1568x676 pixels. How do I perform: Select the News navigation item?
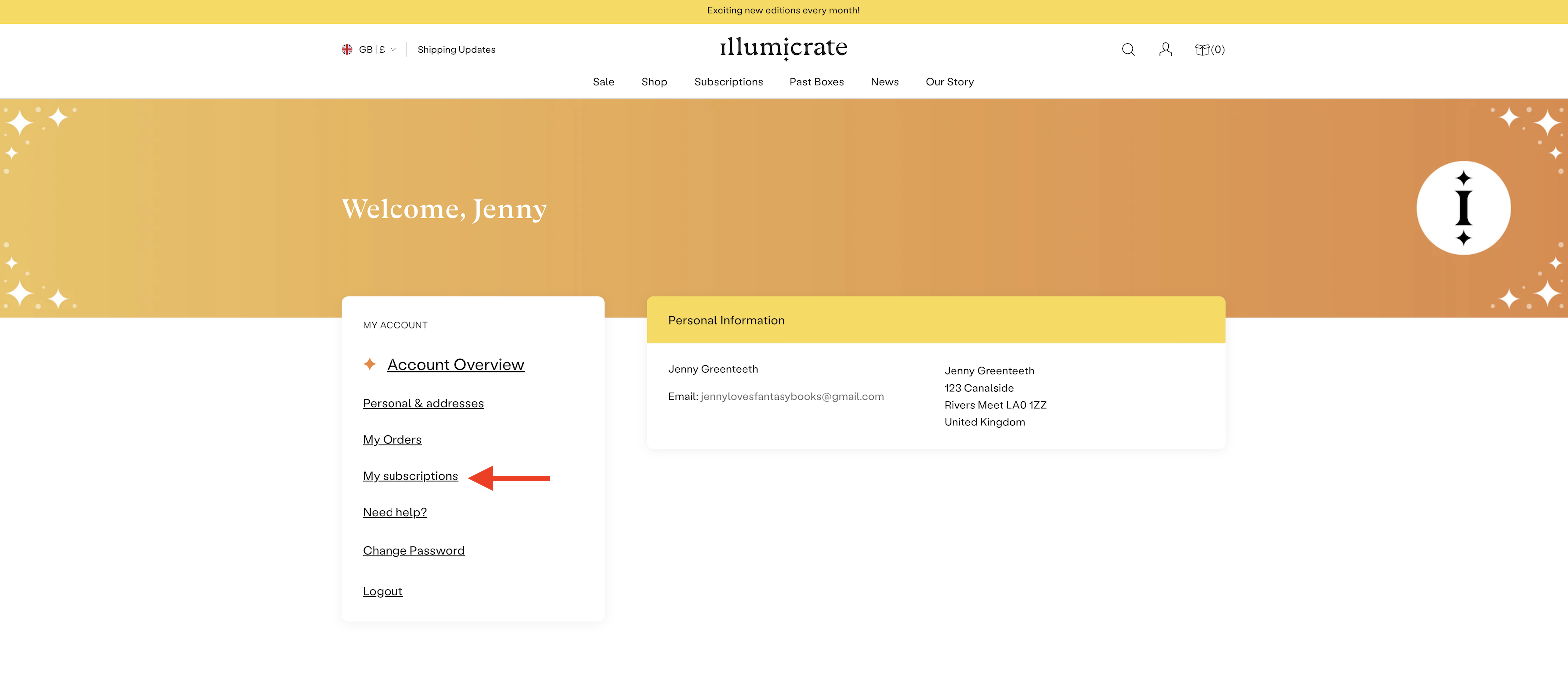tap(884, 82)
